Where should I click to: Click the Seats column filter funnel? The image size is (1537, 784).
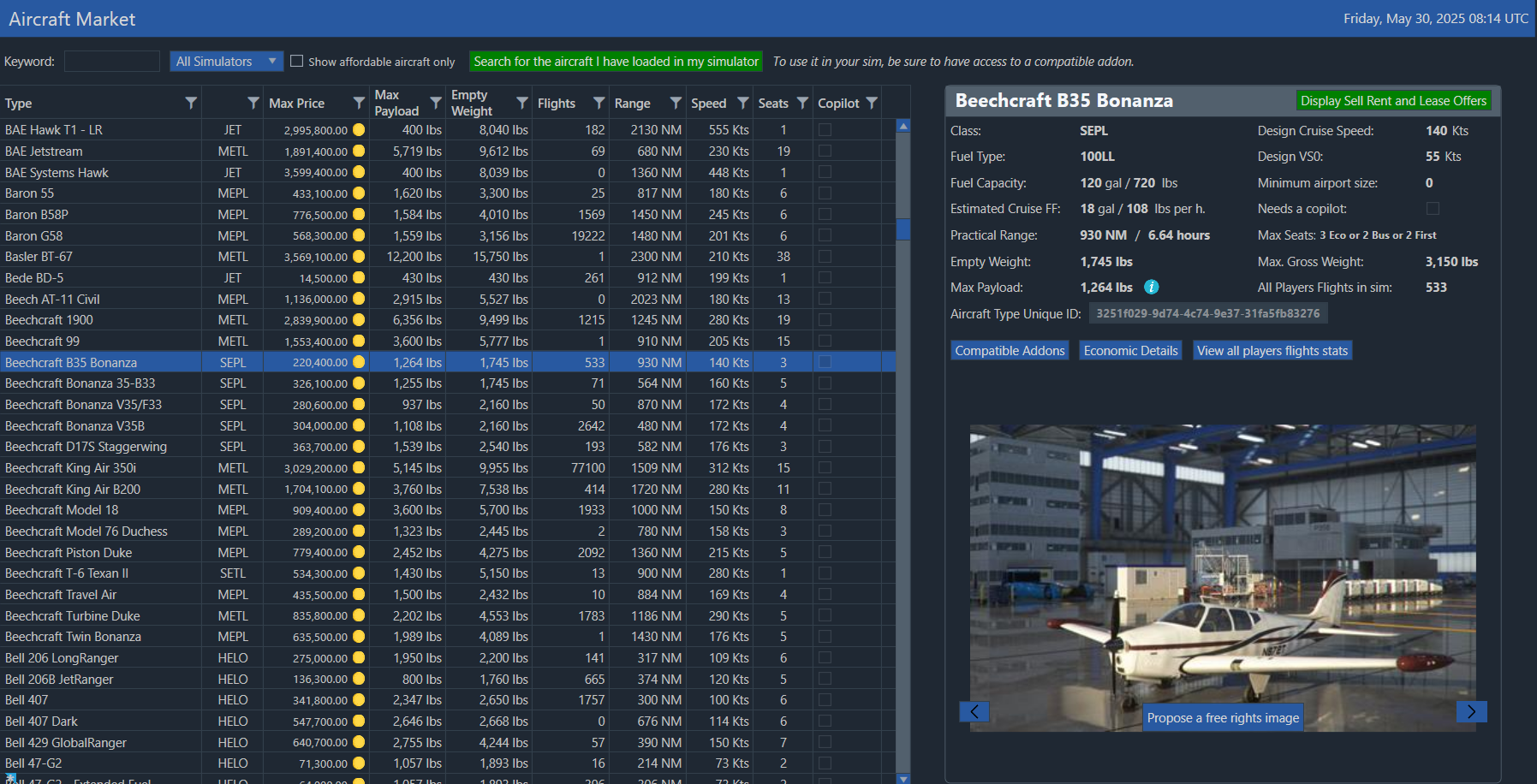(x=802, y=103)
